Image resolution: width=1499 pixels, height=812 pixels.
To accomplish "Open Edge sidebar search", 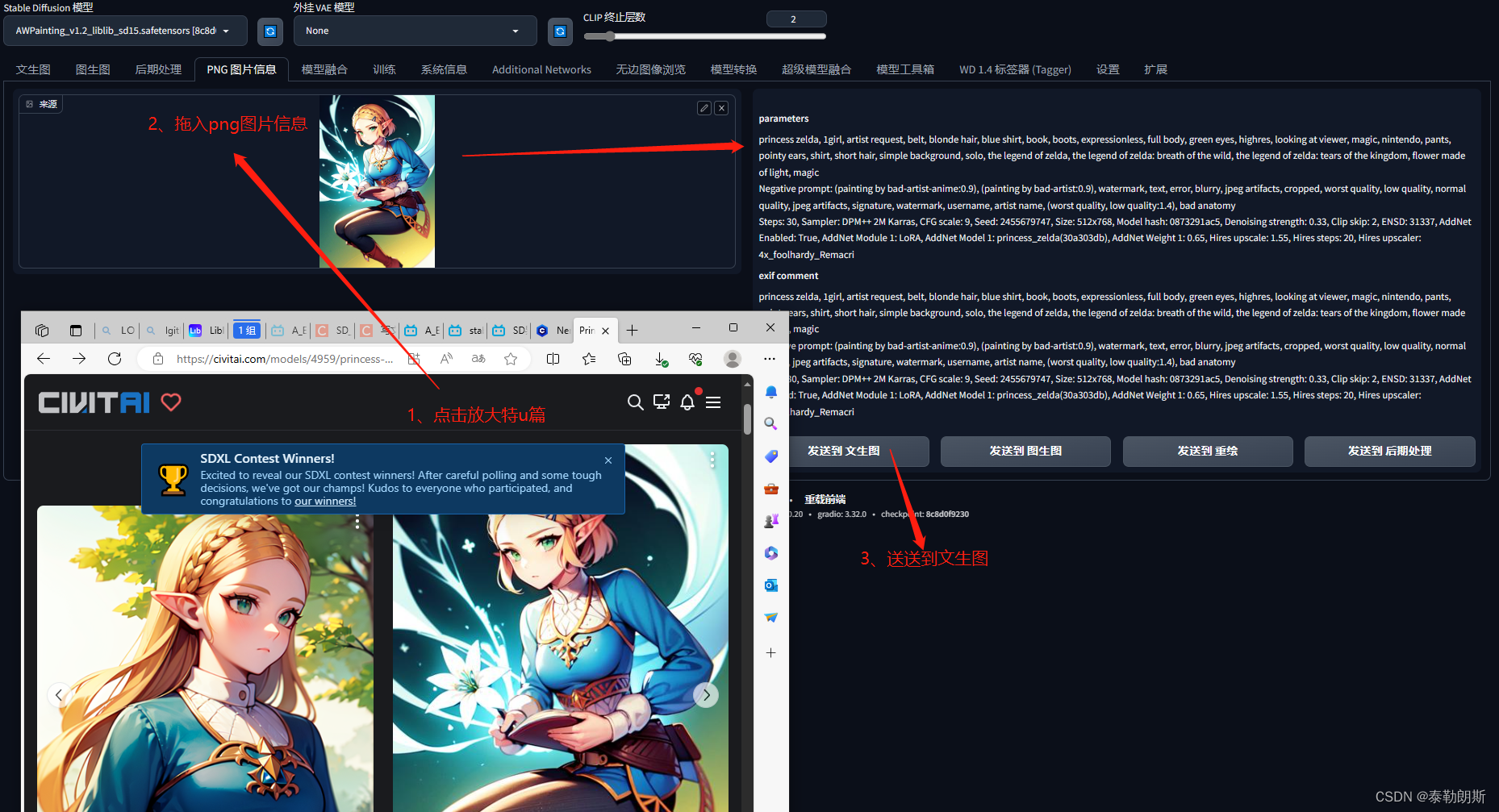I will pyautogui.click(x=771, y=424).
